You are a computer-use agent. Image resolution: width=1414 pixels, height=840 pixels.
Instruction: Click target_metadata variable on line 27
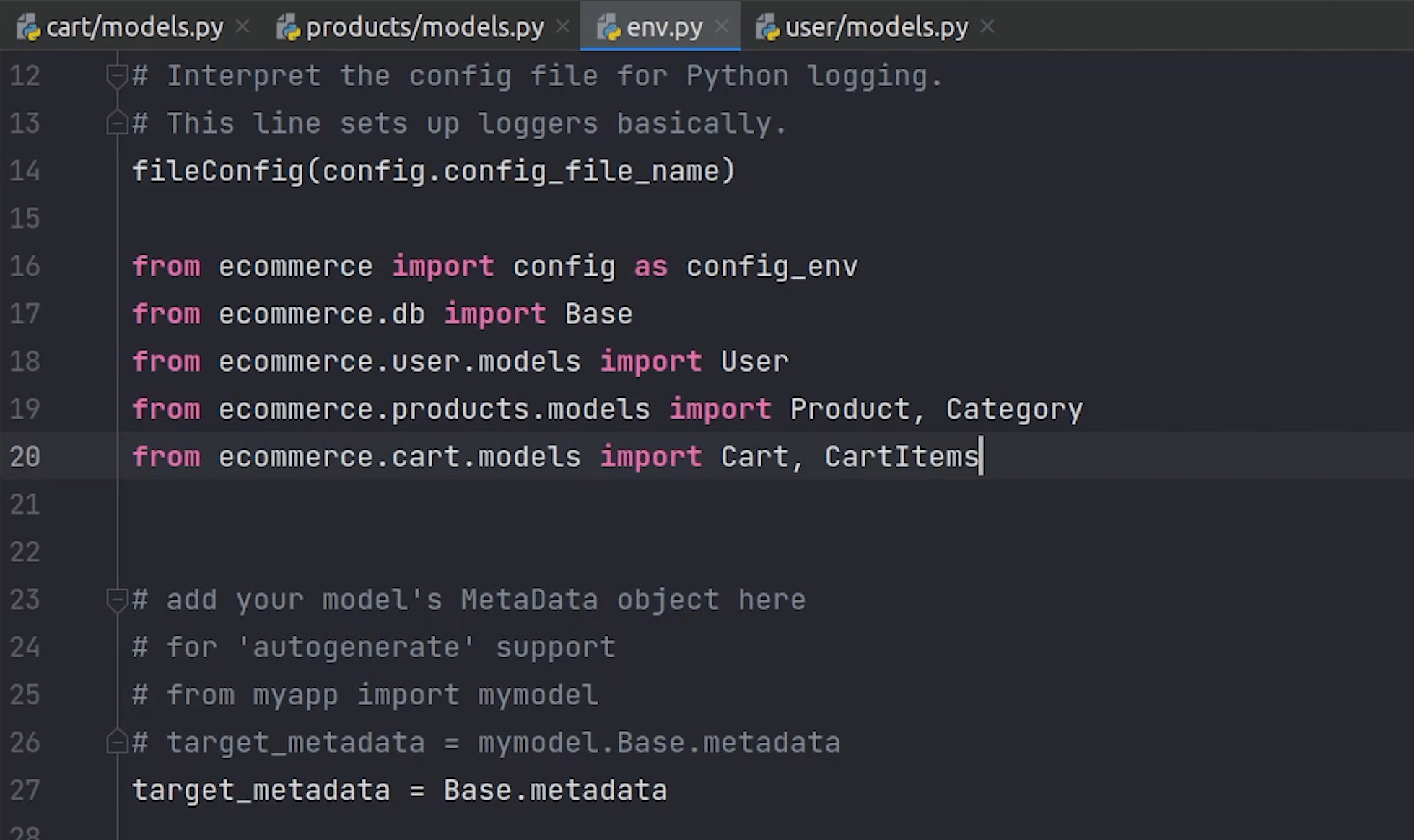pyautogui.click(x=261, y=790)
